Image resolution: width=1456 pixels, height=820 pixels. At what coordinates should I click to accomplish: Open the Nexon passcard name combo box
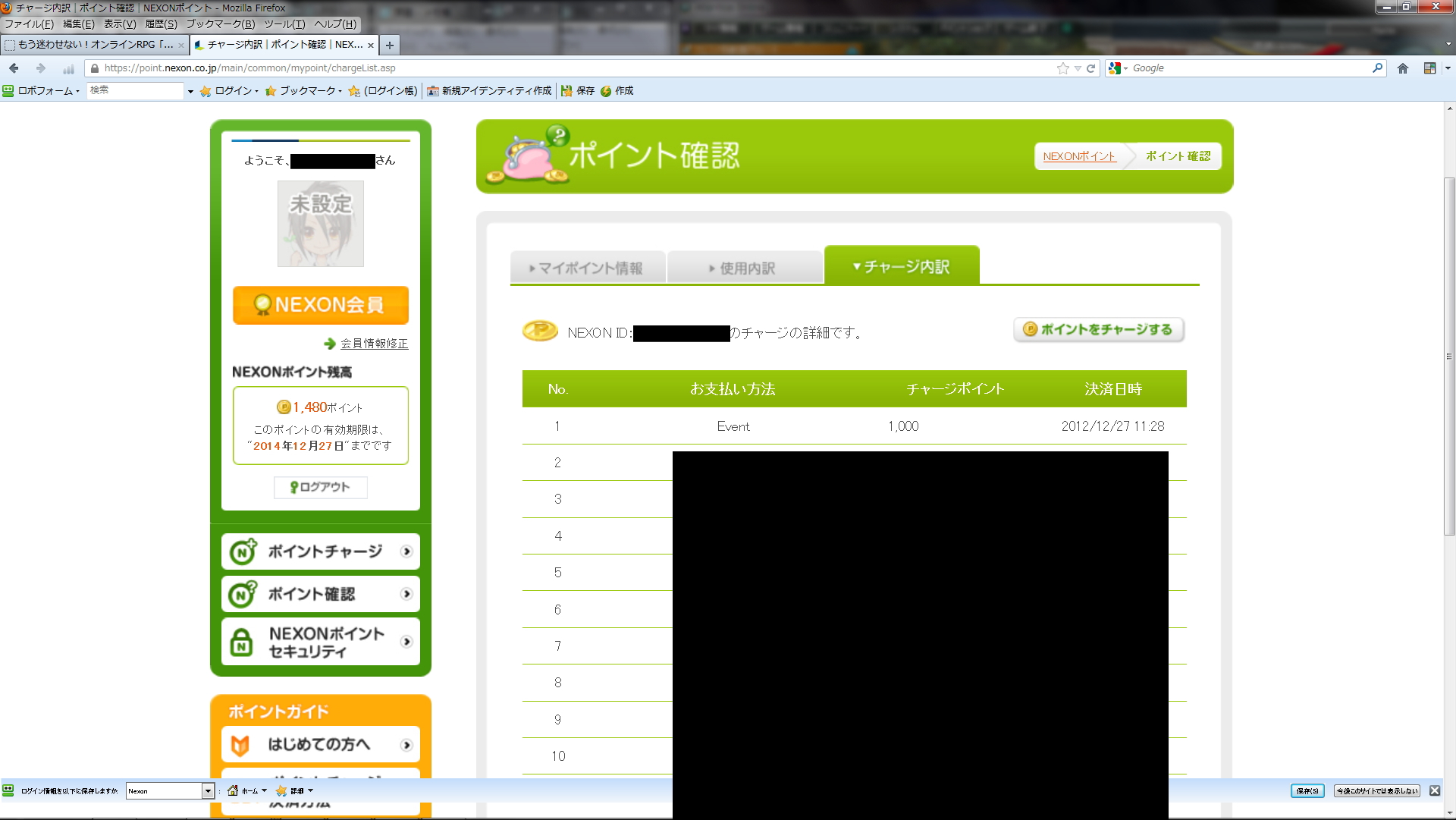[171, 790]
